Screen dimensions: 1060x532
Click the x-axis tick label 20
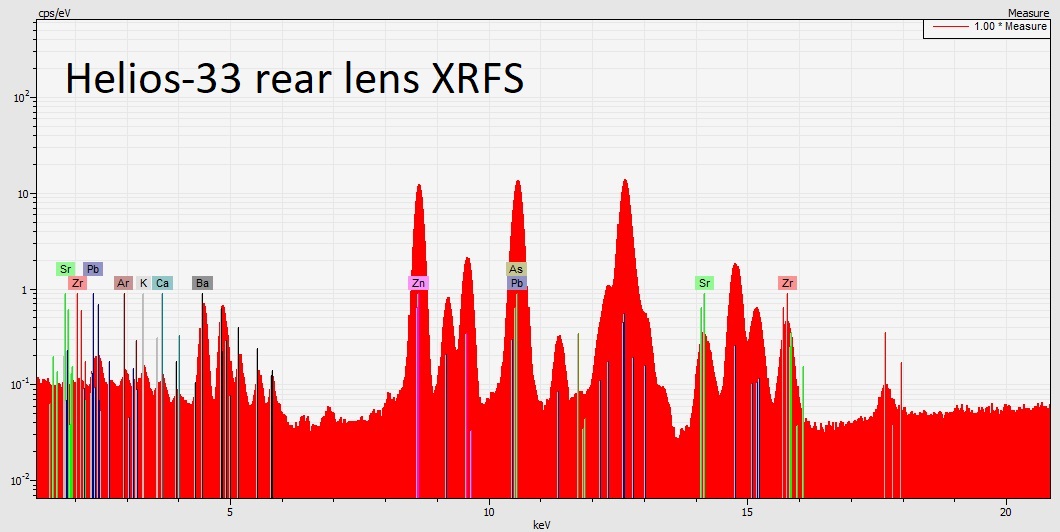1005,512
